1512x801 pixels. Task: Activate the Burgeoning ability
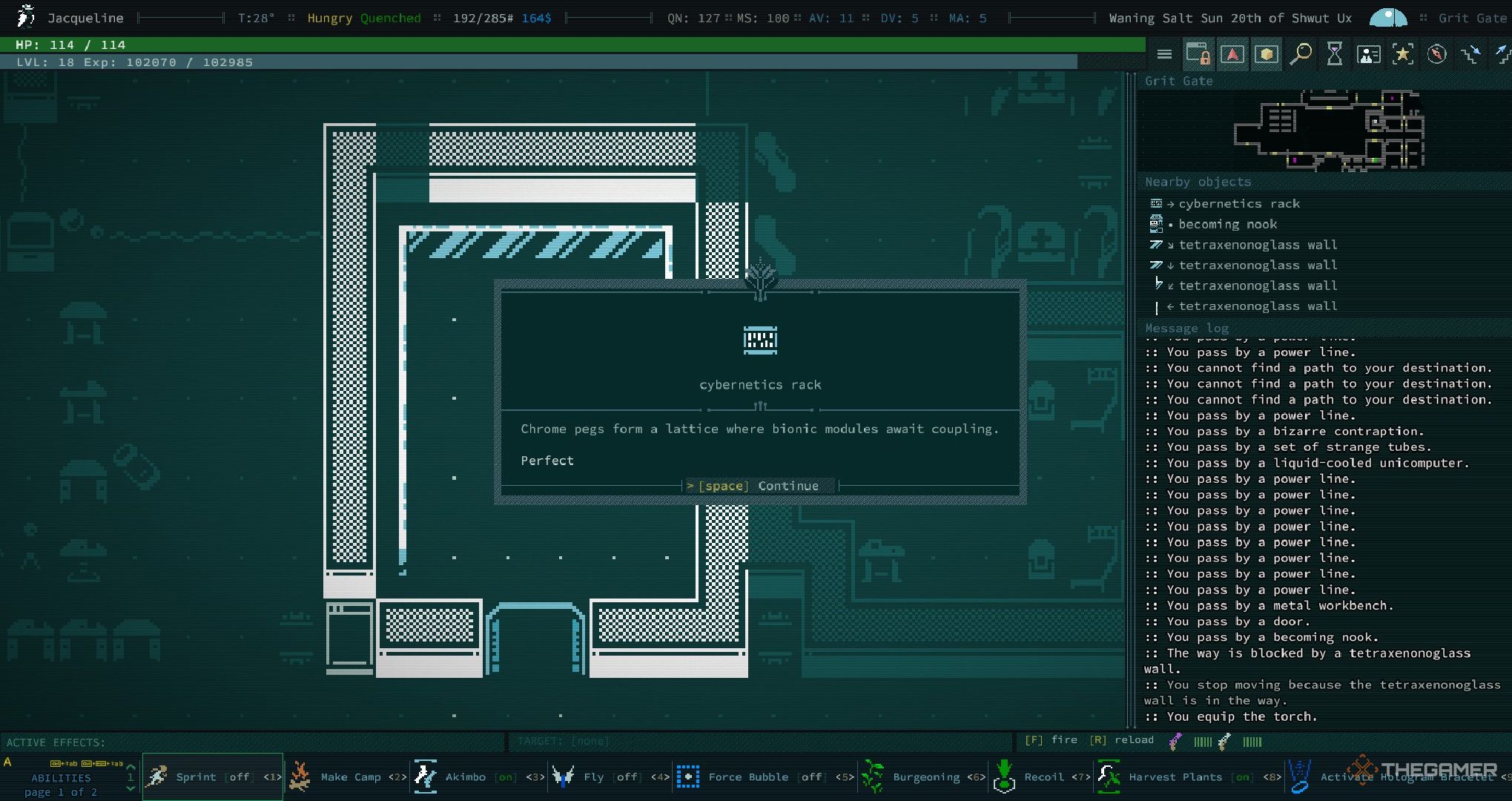coord(925,777)
